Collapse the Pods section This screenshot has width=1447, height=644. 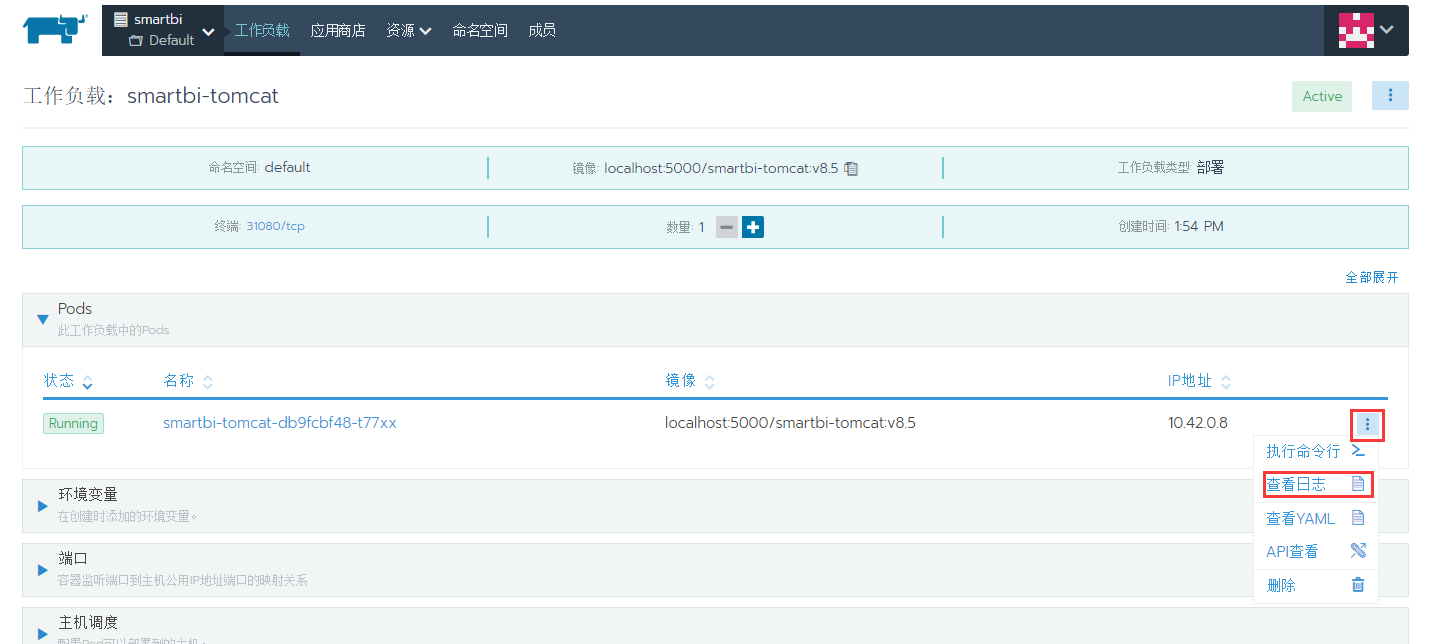pyautogui.click(x=43, y=319)
